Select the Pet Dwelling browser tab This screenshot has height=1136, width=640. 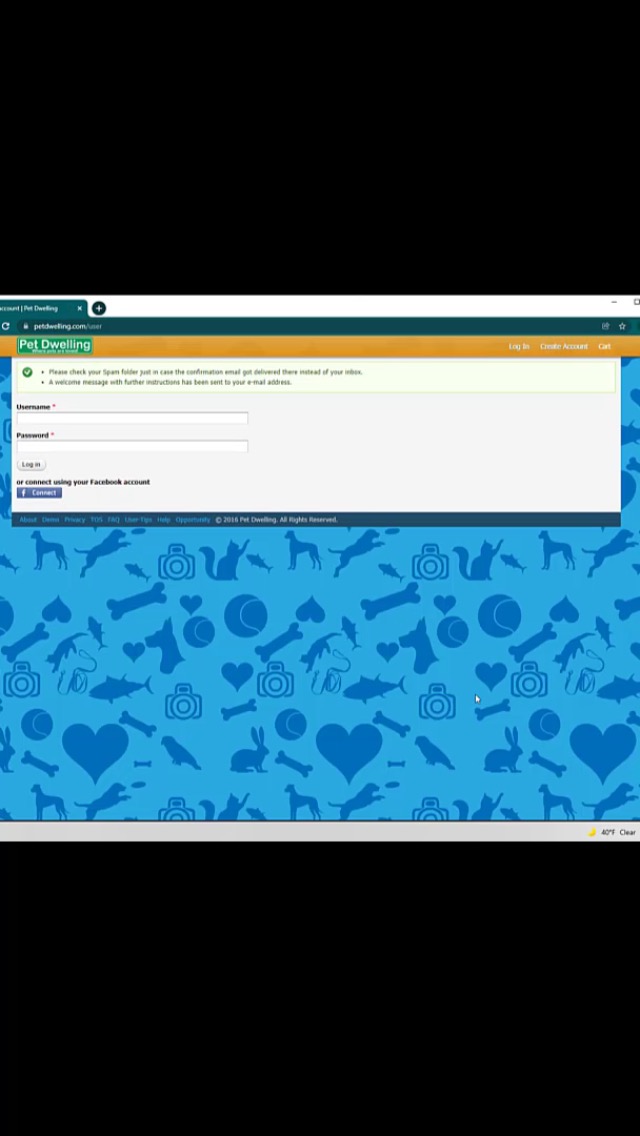(36, 308)
